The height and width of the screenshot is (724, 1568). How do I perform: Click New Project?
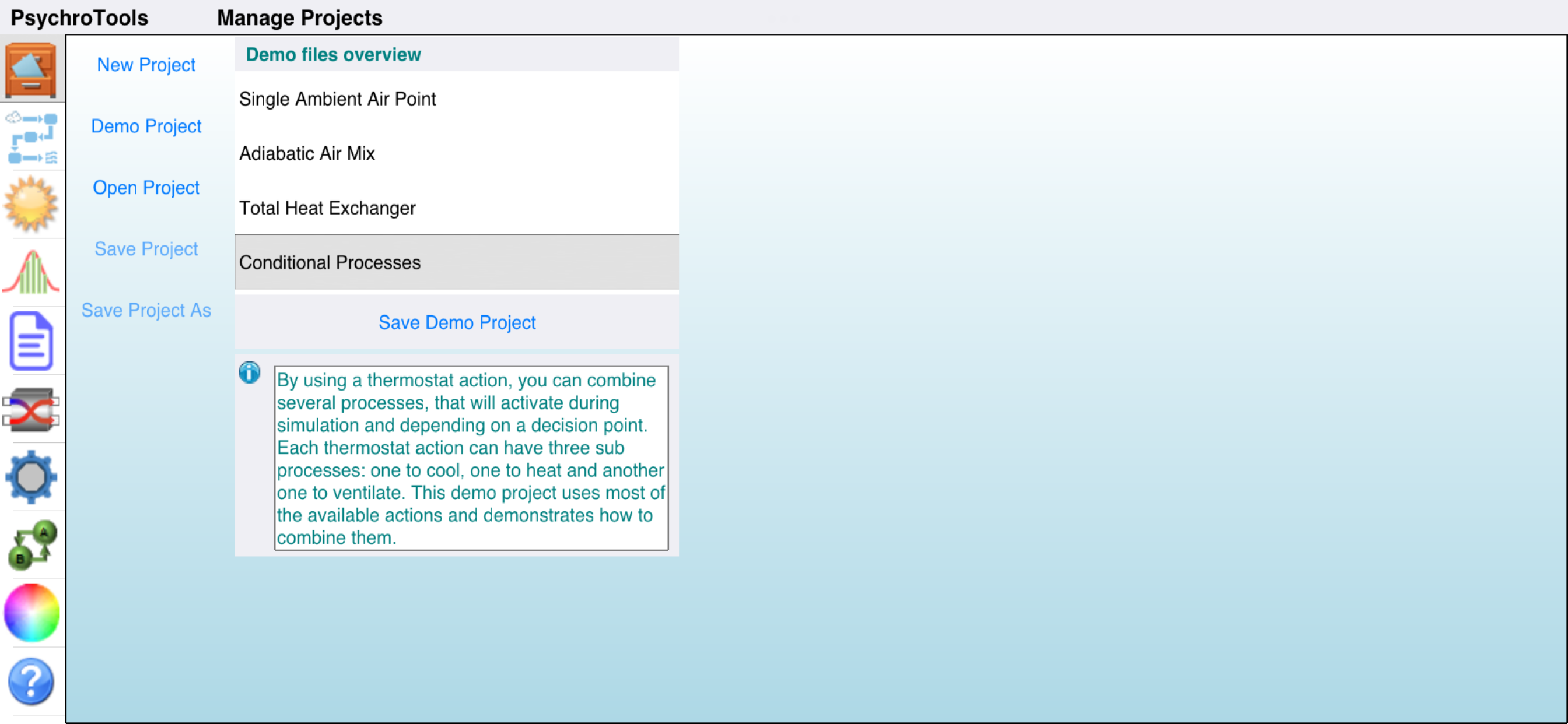146,65
